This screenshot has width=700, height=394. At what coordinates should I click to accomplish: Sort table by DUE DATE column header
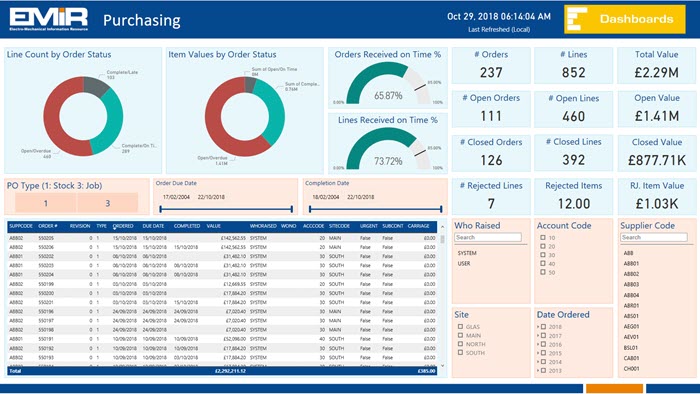[x=153, y=226]
